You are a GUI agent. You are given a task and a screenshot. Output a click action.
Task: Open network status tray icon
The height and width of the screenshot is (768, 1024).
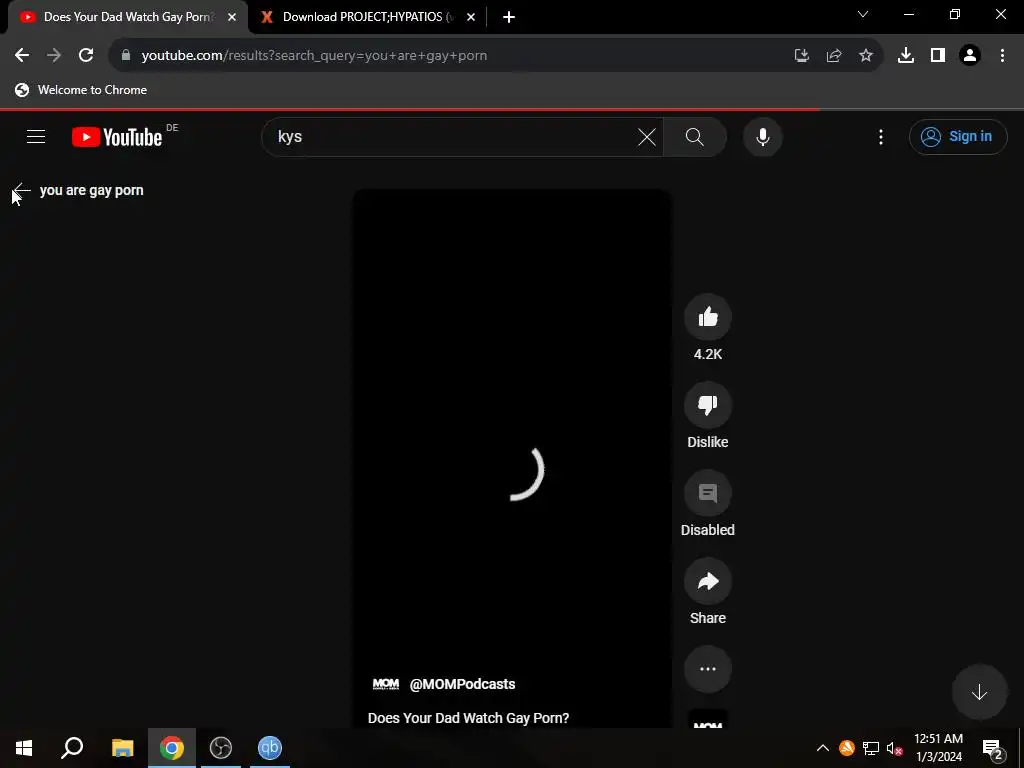click(871, 748)
